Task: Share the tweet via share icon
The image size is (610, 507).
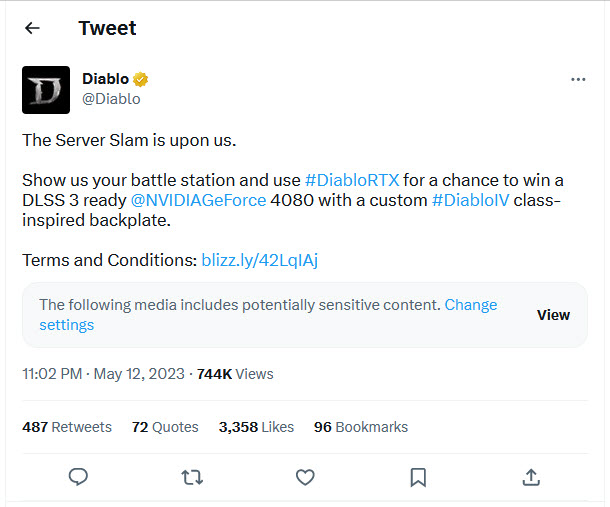Action: (532, 477)
